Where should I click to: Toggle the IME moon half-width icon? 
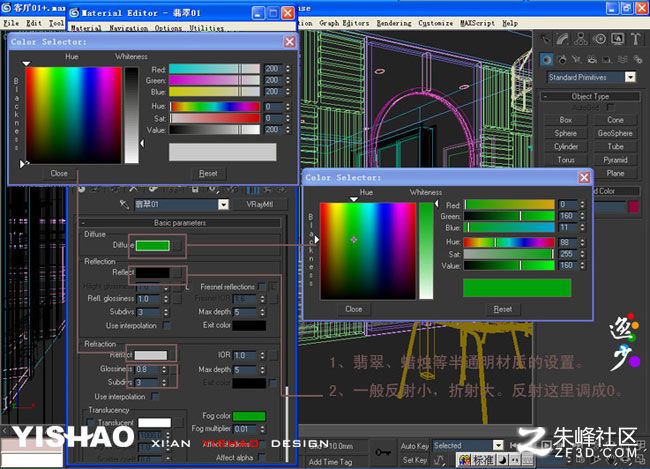point(502,459)
